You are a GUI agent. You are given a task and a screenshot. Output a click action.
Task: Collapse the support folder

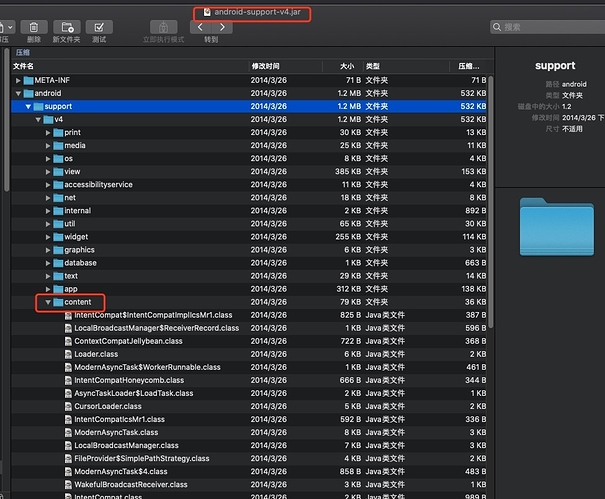[x=28, y=107]
